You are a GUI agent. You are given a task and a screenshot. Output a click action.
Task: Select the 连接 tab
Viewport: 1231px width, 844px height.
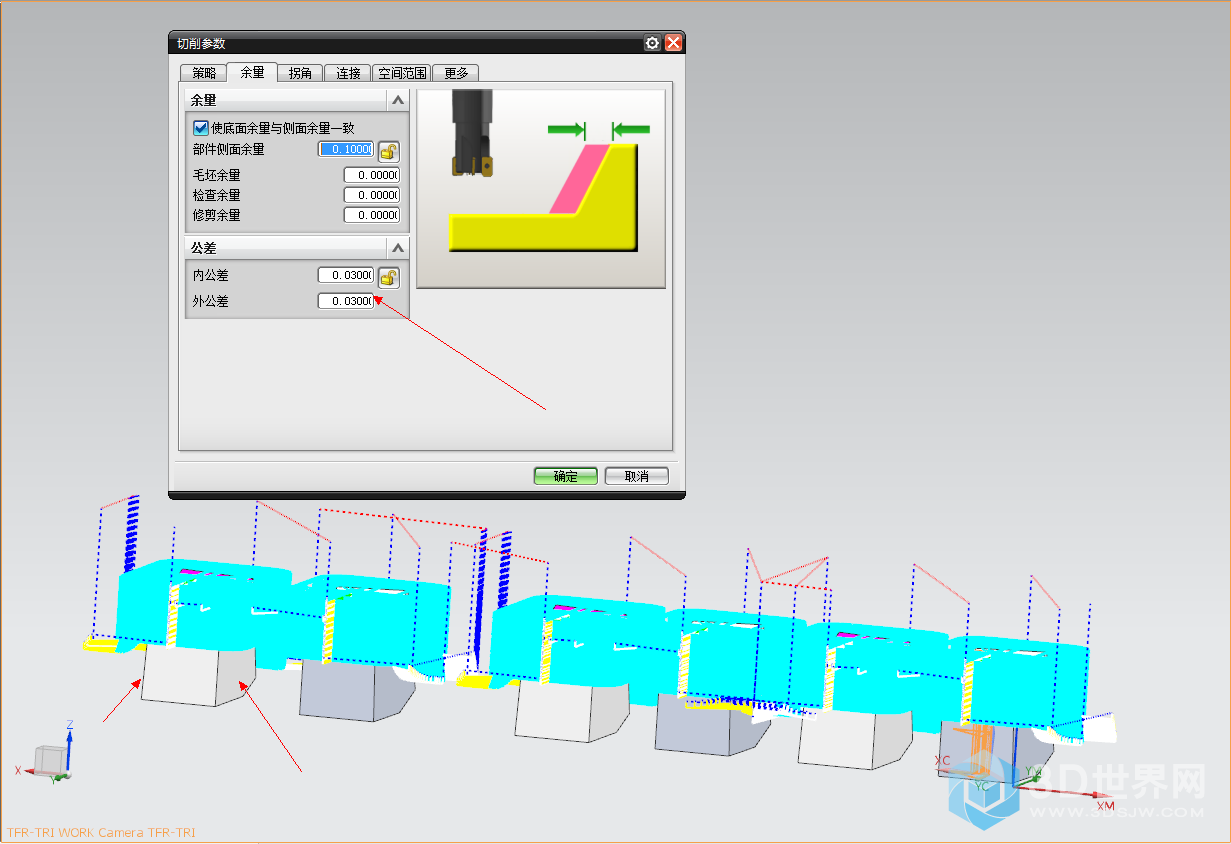[x=348, y=73]
